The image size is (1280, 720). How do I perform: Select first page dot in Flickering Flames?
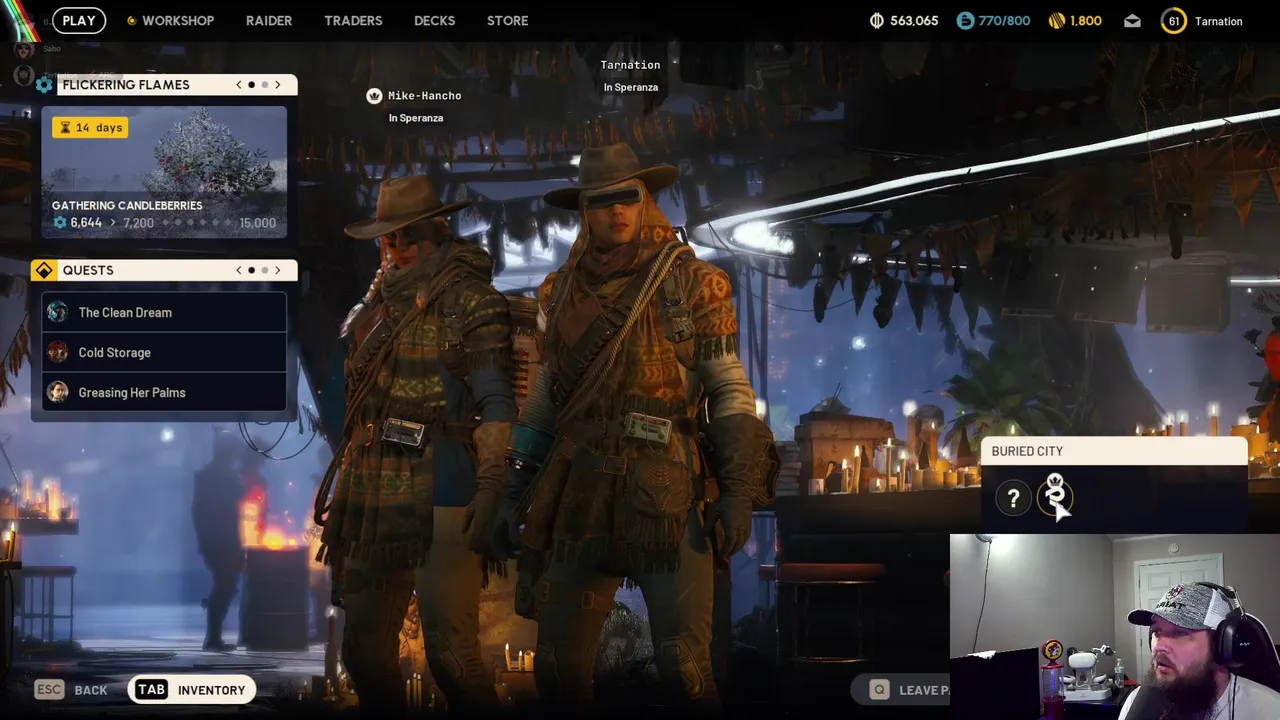251,85
